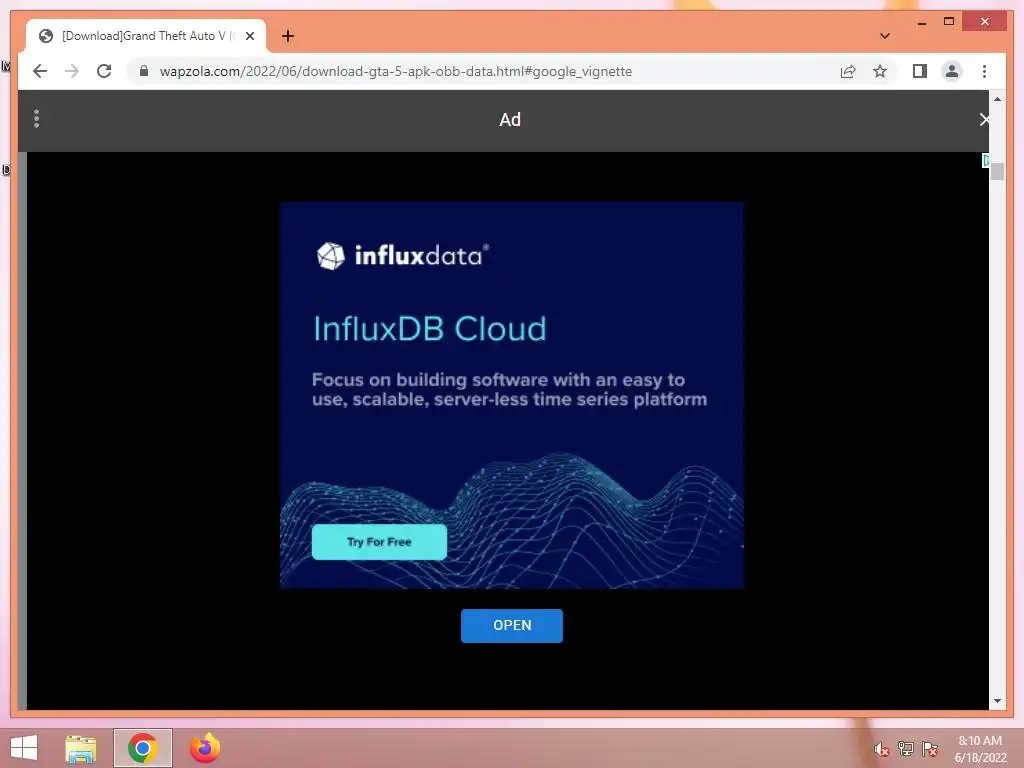Image resolution: width=1024 pixels, height=768 pixels.
Task: Click the scroll down arrow of page scrollbar
Action: pos(997,701)
